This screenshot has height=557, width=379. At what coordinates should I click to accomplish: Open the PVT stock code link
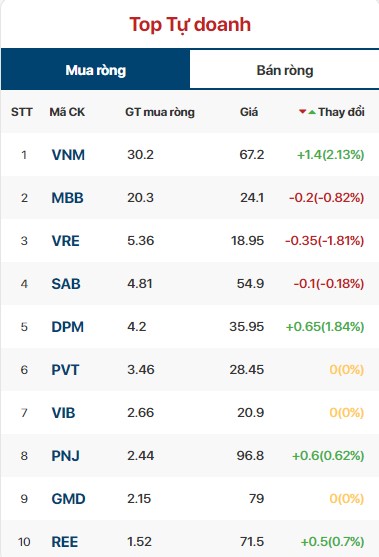[65, 370]
